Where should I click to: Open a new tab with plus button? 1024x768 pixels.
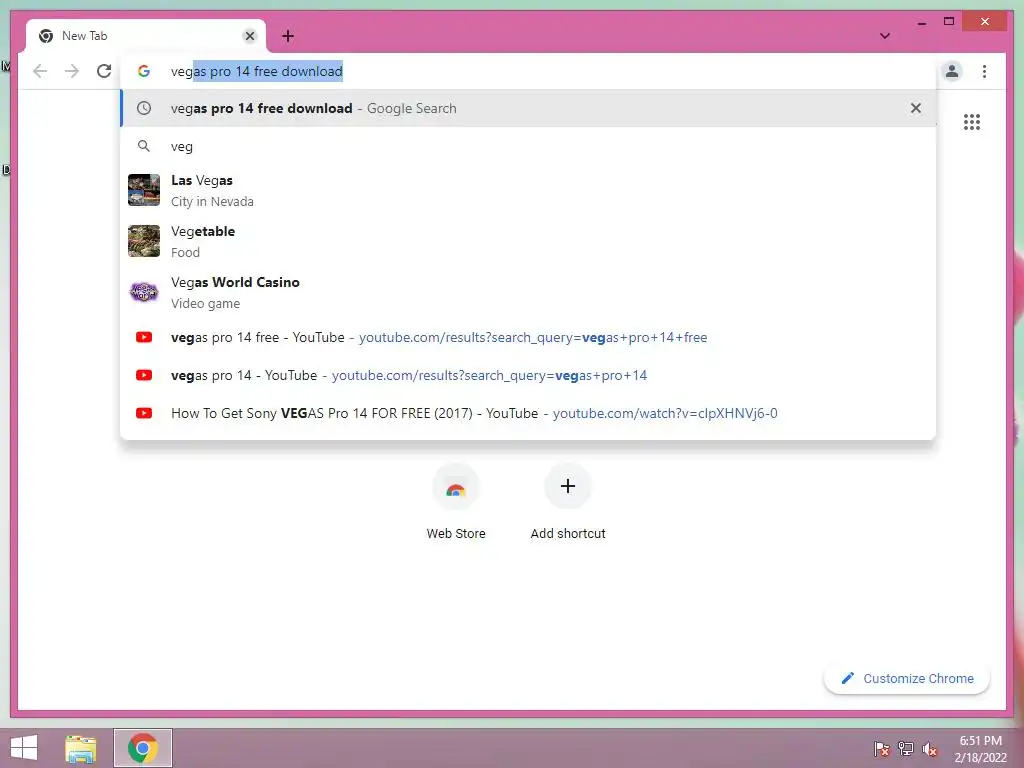click(288, 36)
